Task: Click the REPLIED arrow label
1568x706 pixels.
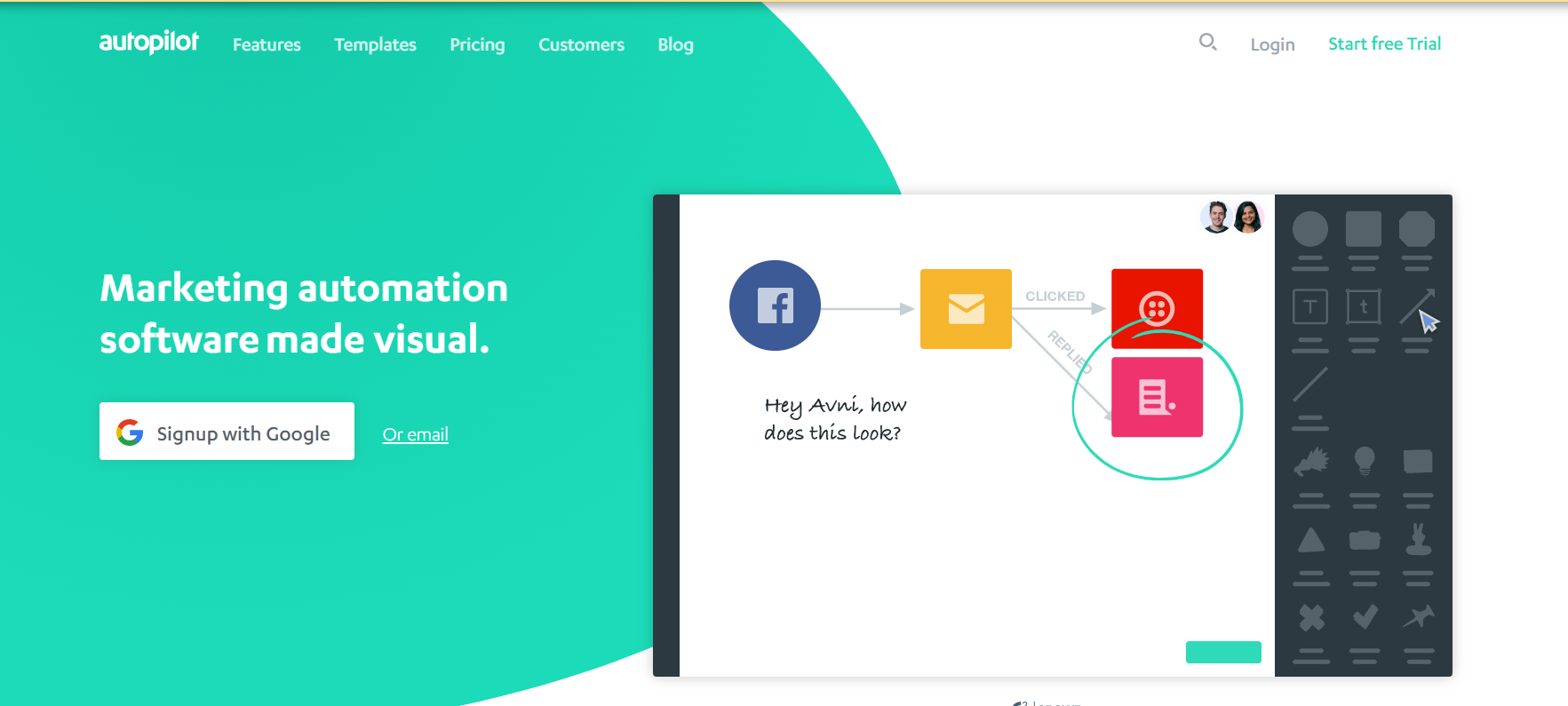Action: 1070,352
